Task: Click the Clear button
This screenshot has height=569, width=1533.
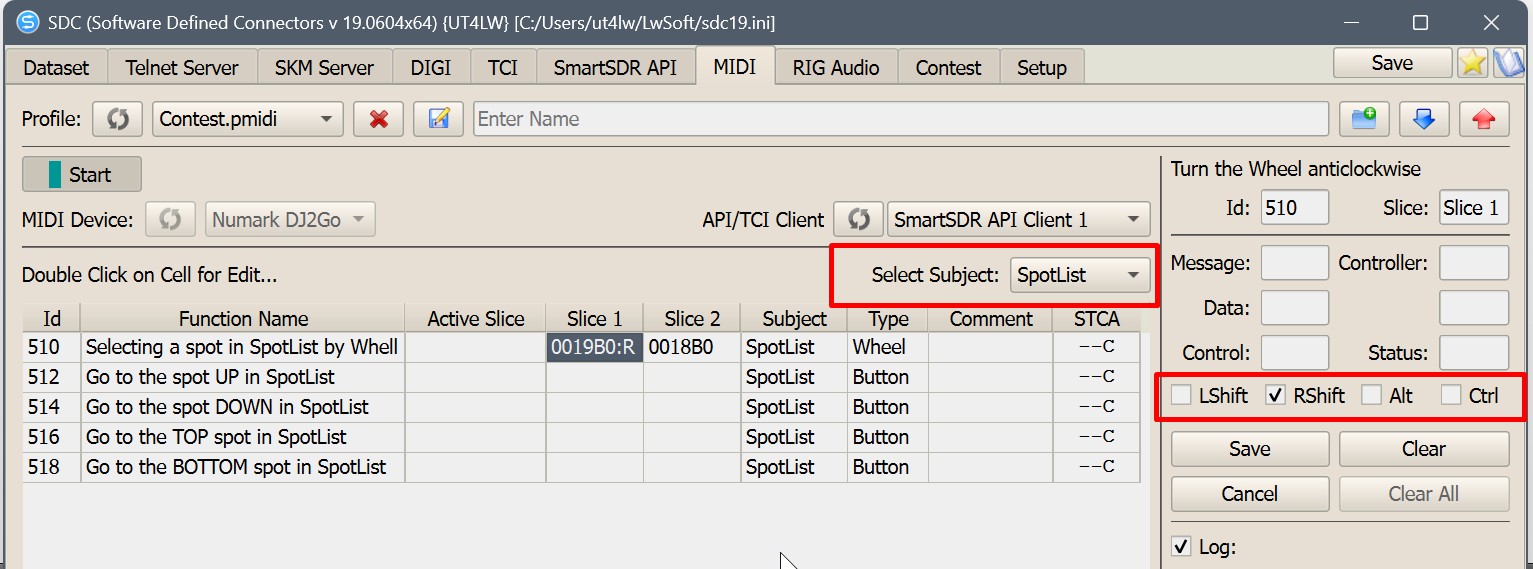Action: [1423, 449]
